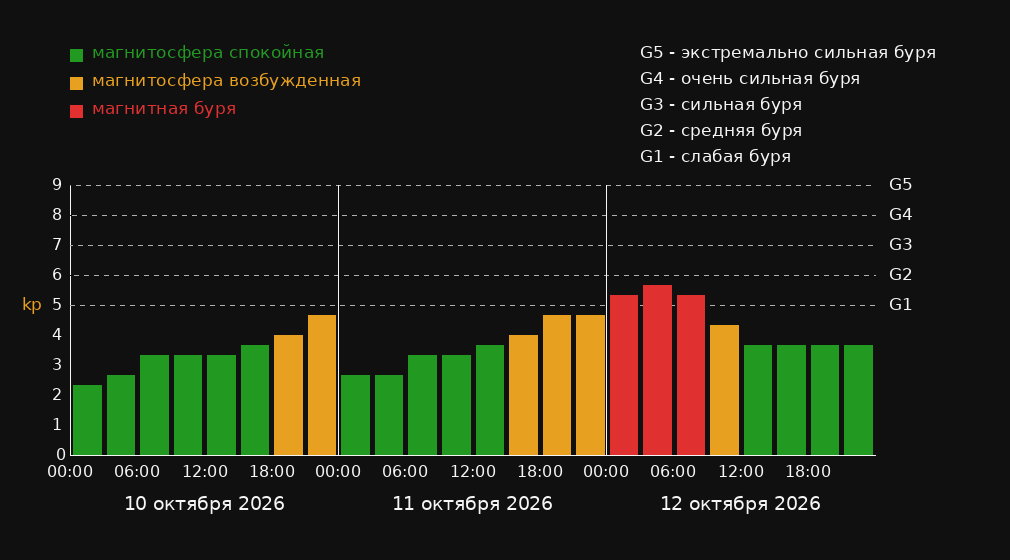Click the first green bar of 10 October
Image resolution: width=1010 pixels, height=560 pixels.
pos(88,420)
